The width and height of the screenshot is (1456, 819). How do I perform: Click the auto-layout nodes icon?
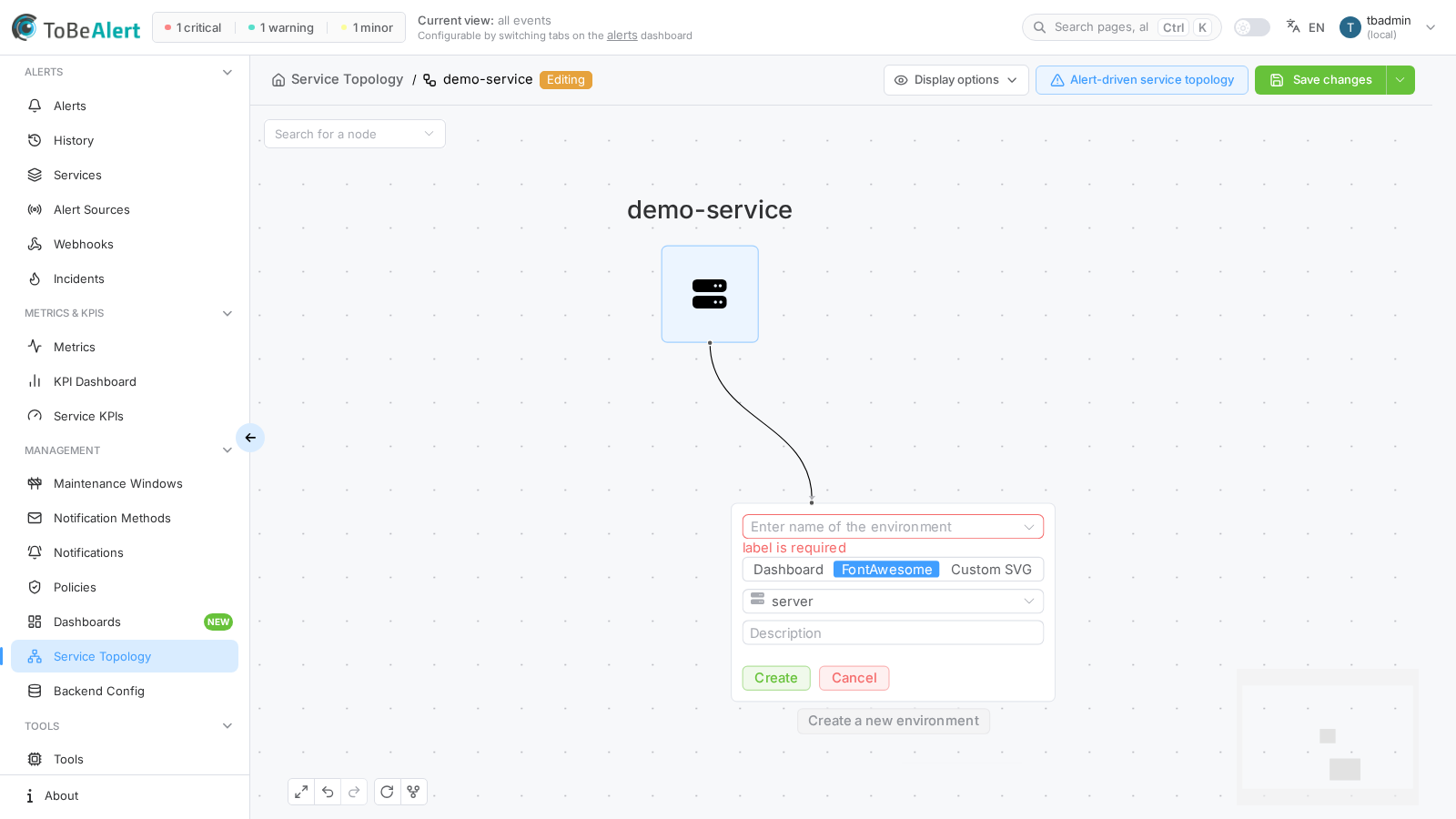tap(413, 792)
